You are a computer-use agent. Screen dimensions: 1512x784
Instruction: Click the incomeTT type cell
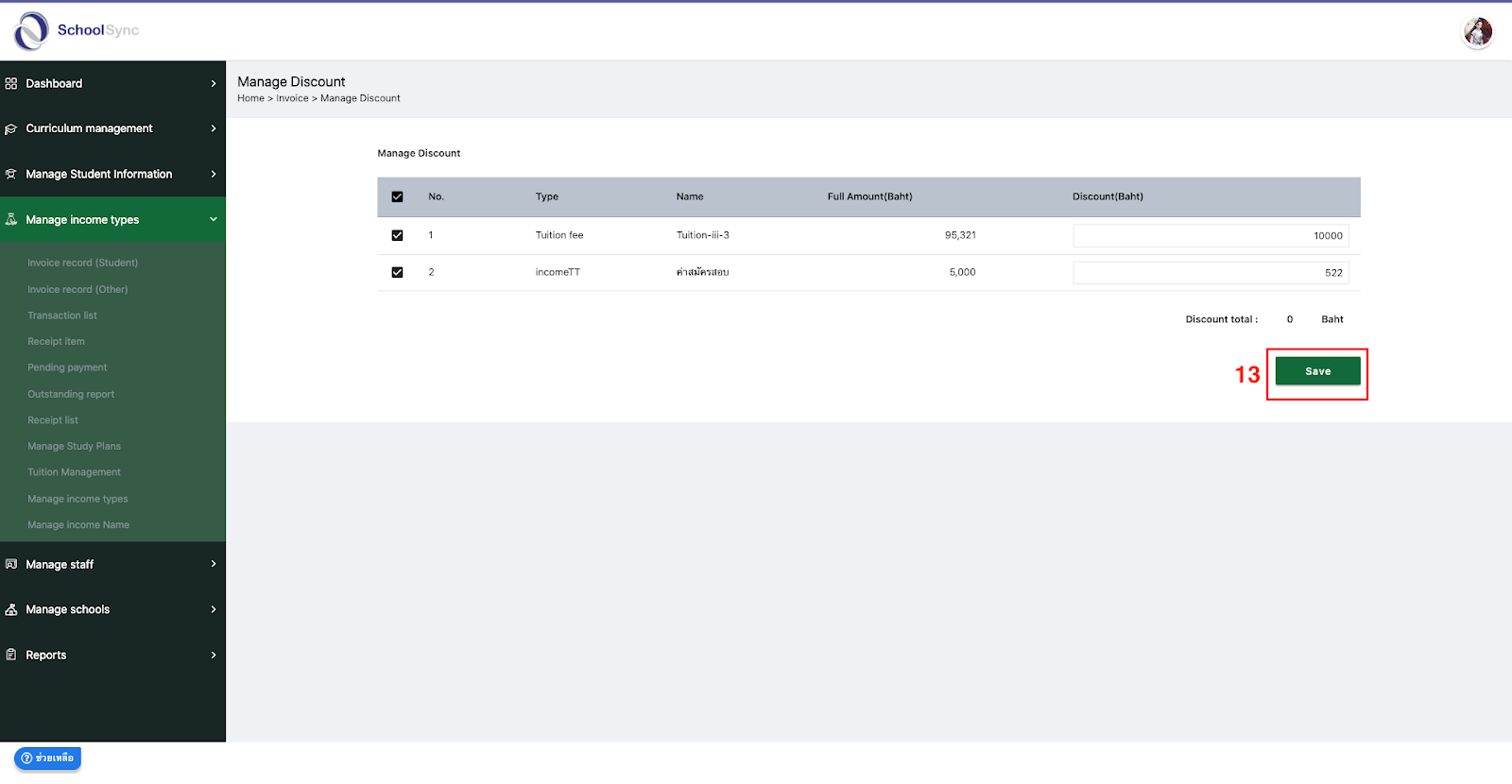[x=558, y=272]
